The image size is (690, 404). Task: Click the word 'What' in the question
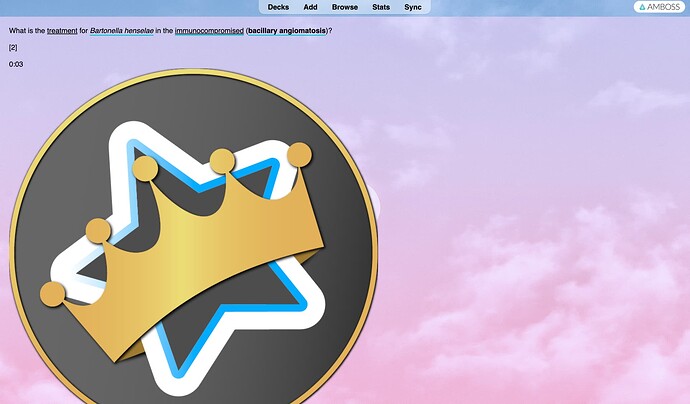coord(18,31)
